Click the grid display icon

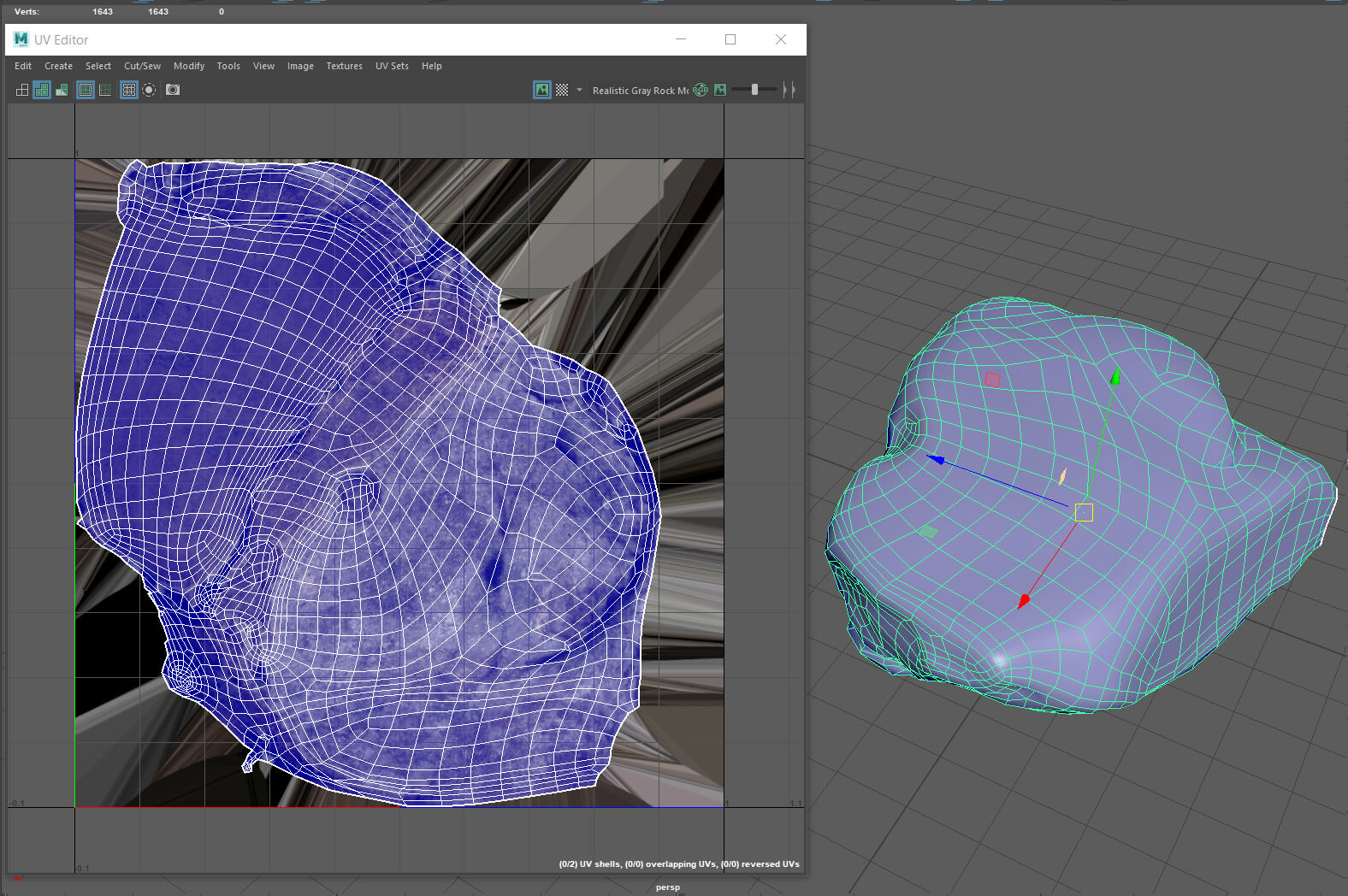point(129,90)
